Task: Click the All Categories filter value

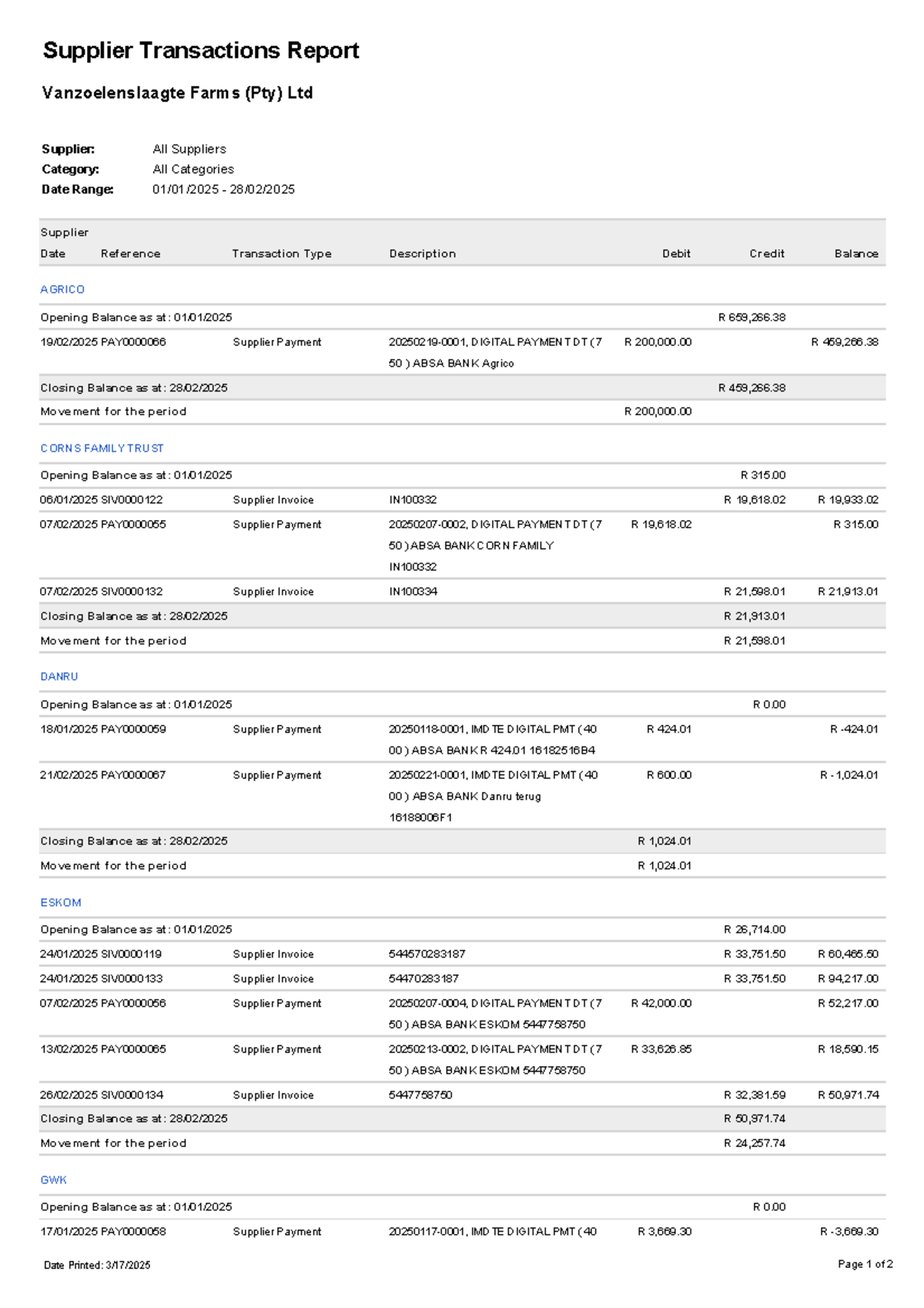Action: coord(193,169)
